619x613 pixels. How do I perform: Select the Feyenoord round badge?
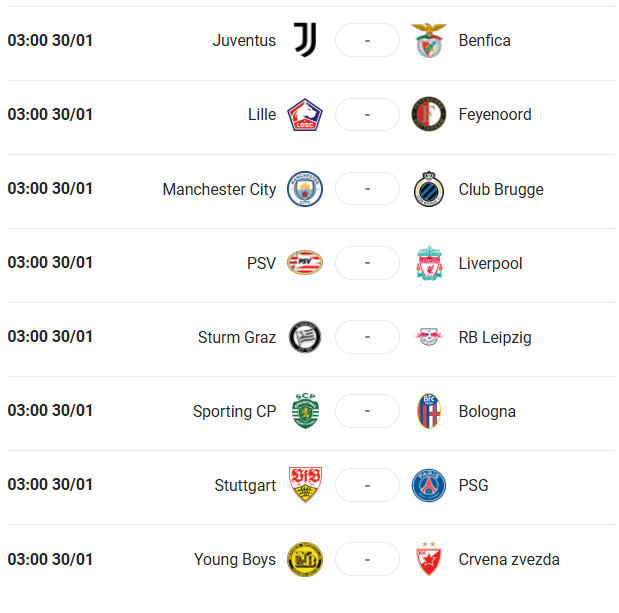pos(429,114)
